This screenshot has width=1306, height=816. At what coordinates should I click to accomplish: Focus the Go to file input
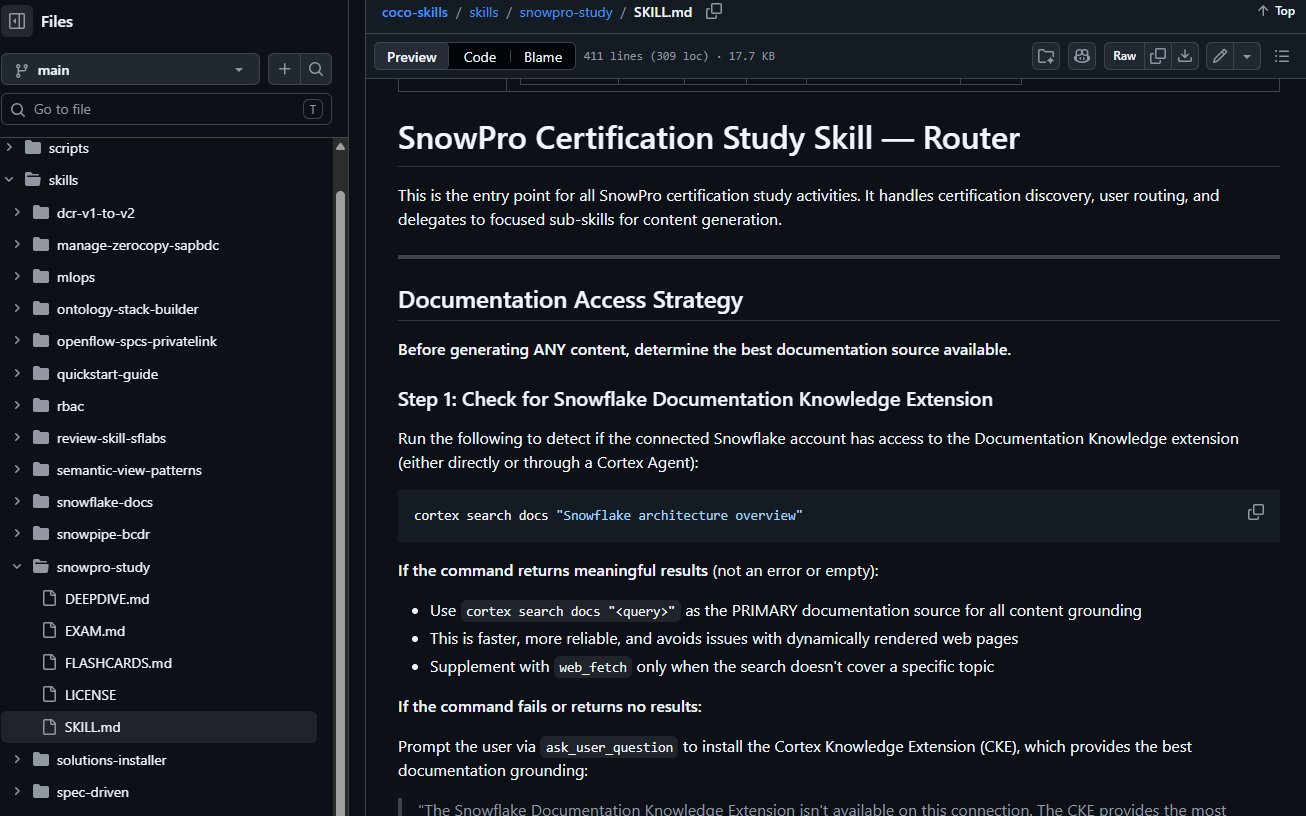click(x=166, y=109)
